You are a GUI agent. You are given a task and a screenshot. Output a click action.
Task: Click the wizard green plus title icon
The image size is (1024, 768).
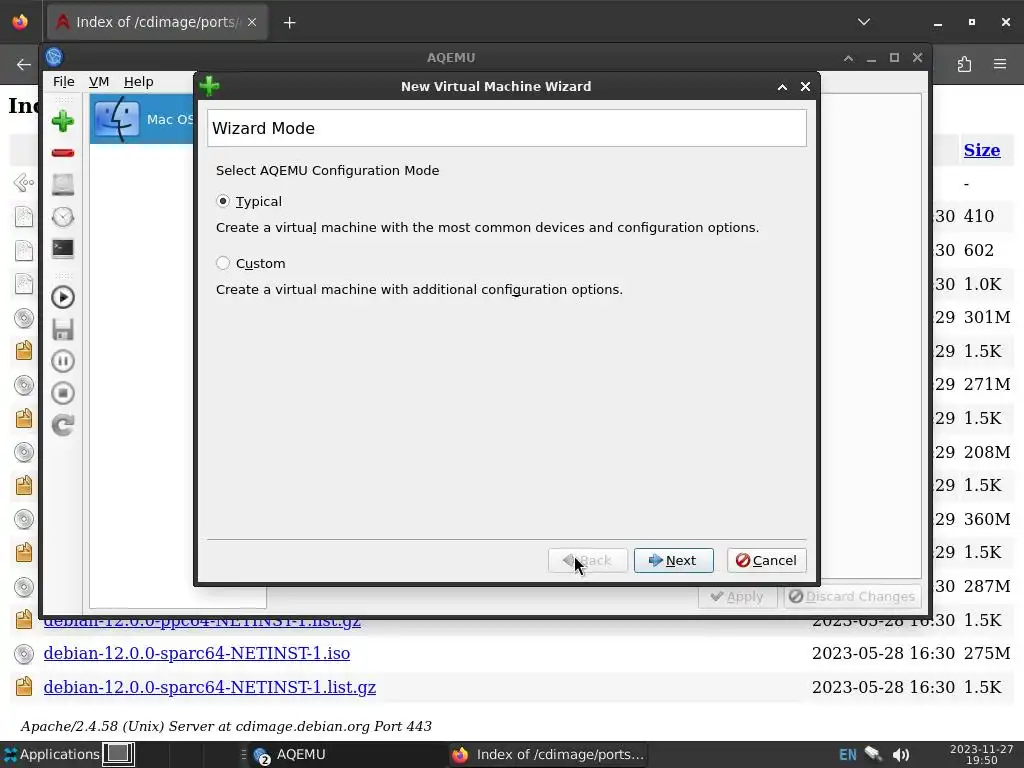point(210,86)
